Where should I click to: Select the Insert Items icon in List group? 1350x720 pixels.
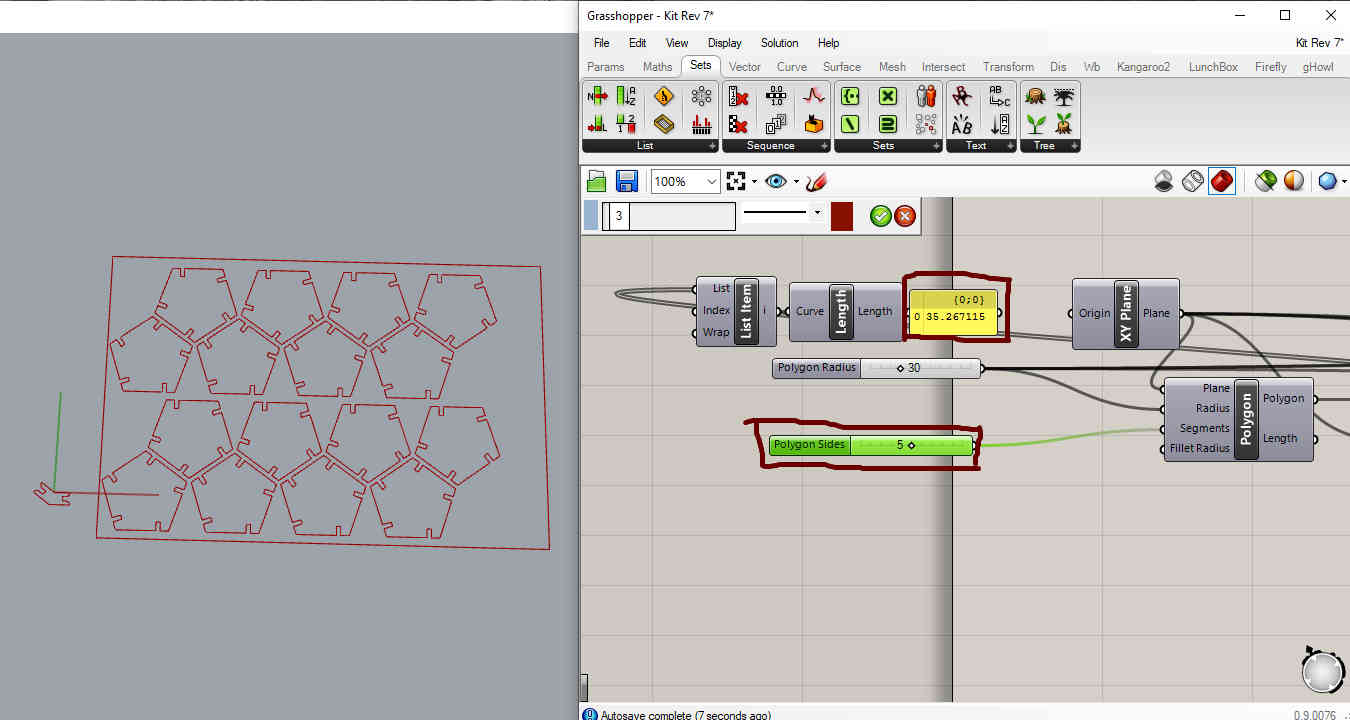[597, 96]
